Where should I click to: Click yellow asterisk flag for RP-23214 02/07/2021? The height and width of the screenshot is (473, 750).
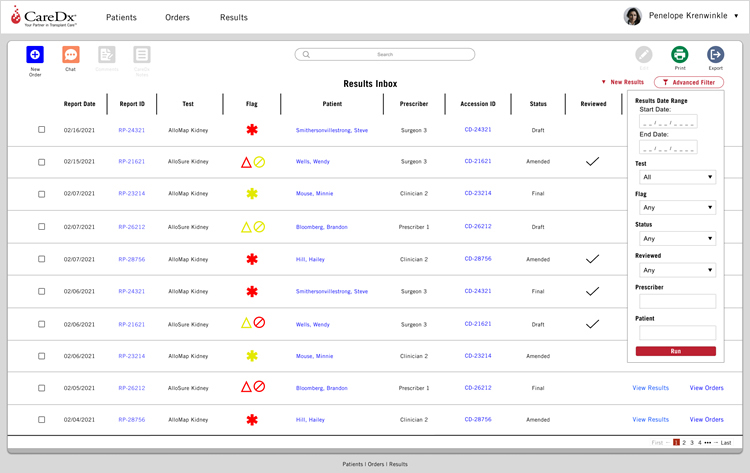252,194
